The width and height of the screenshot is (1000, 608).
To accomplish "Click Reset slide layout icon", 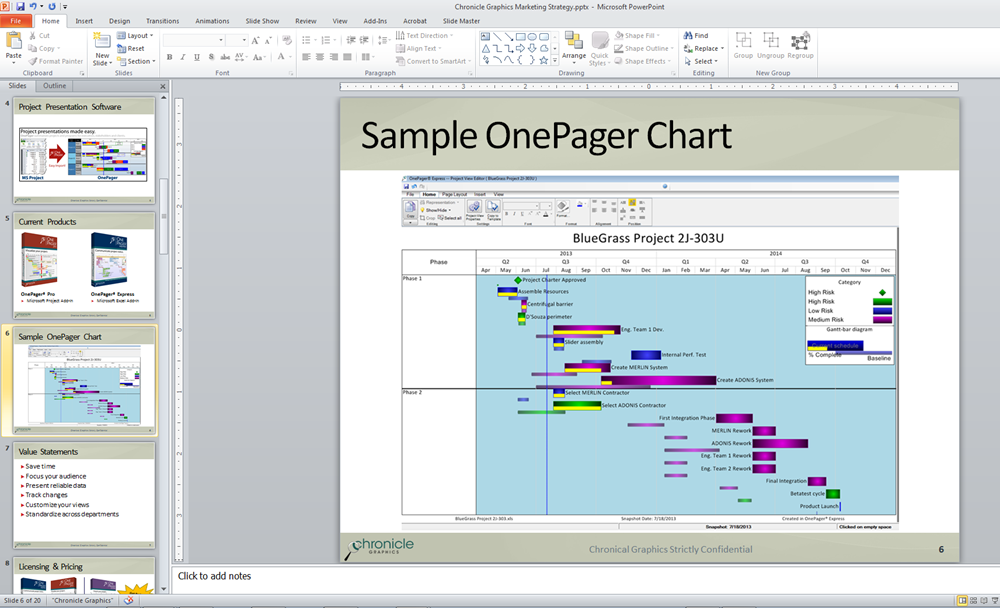I will [x=131, y=48].
